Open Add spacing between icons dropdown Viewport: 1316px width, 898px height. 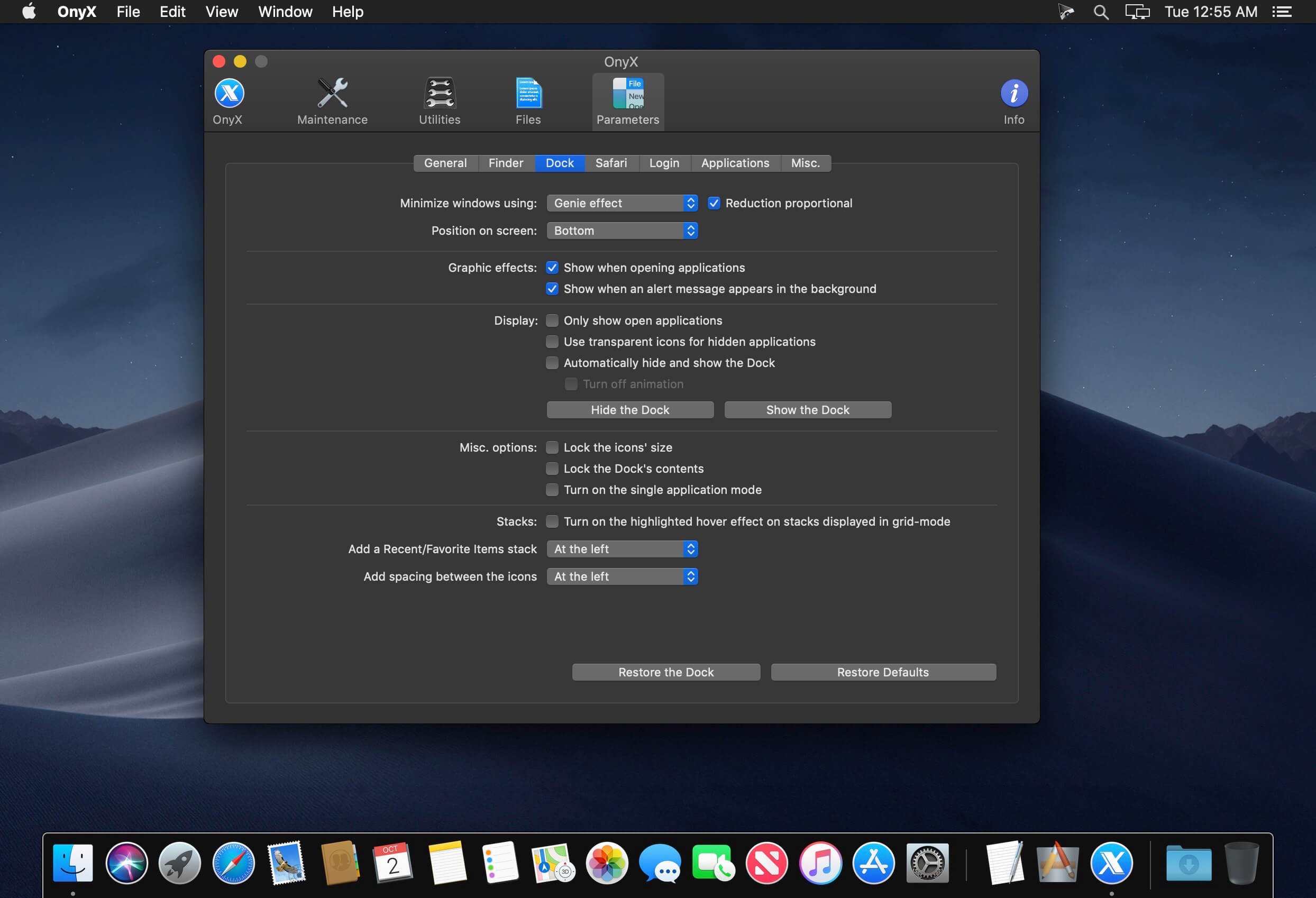coord(622,576)
